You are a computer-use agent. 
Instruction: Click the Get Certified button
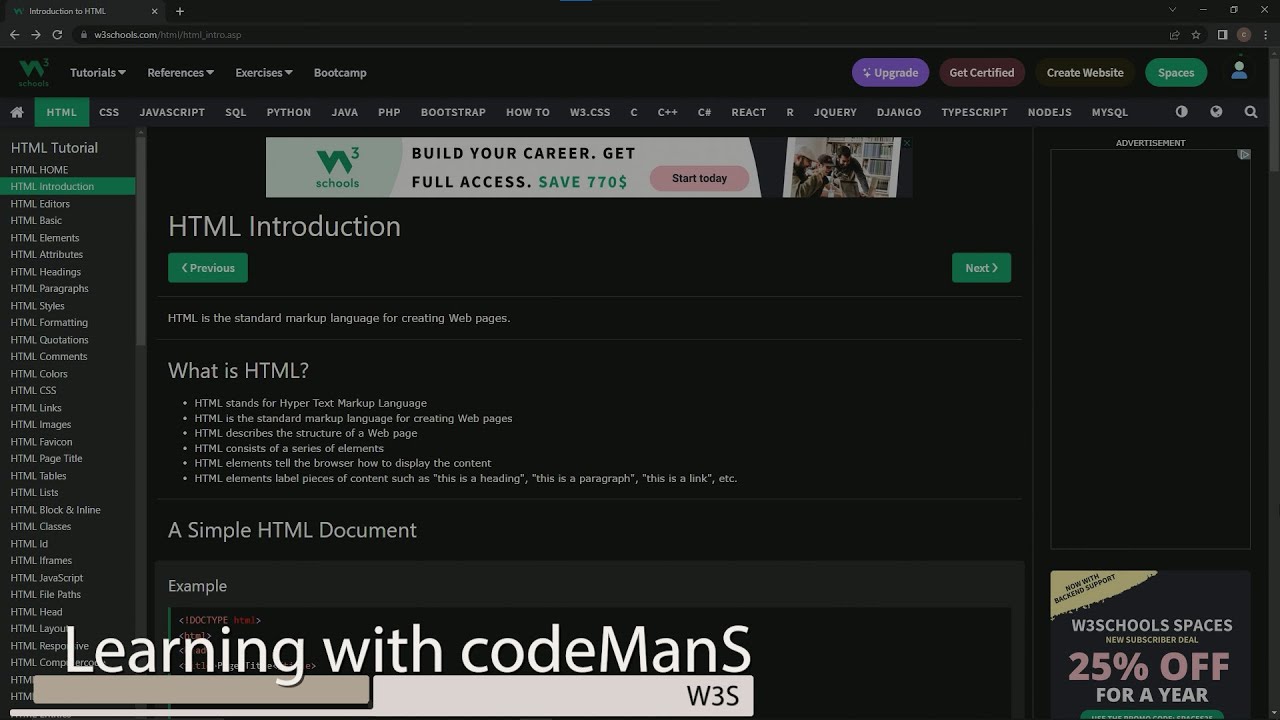pos(982,73)
